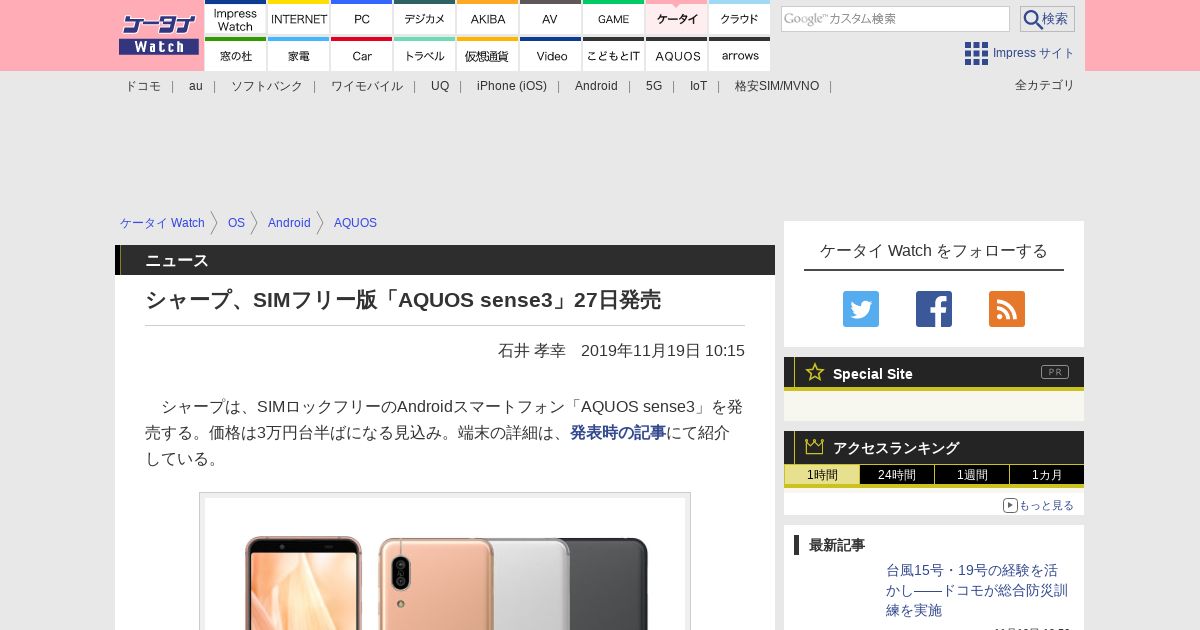Click the ケータイ Watch breadcrumb
Viewport: 1200px width, 630px height.
[162, 223]
